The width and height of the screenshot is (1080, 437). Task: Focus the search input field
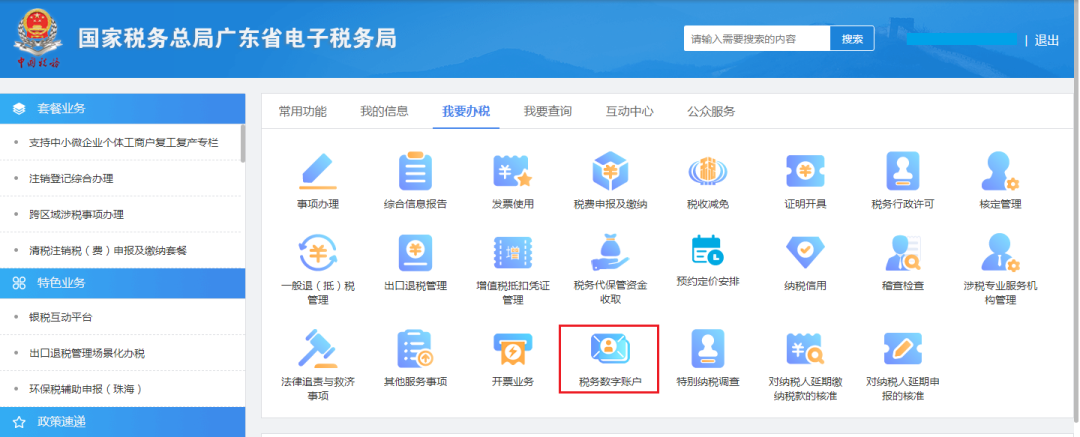[x=757, y=39]
